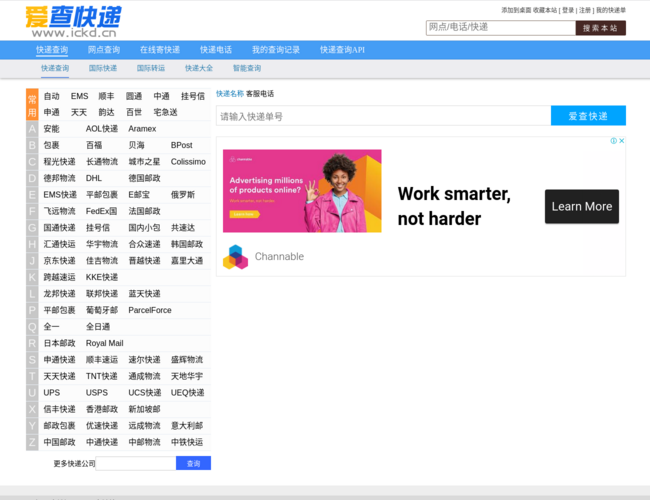Switch to the 快递大全 sub tab
Viewport: 650px width, 500px height.
[199, 68]
